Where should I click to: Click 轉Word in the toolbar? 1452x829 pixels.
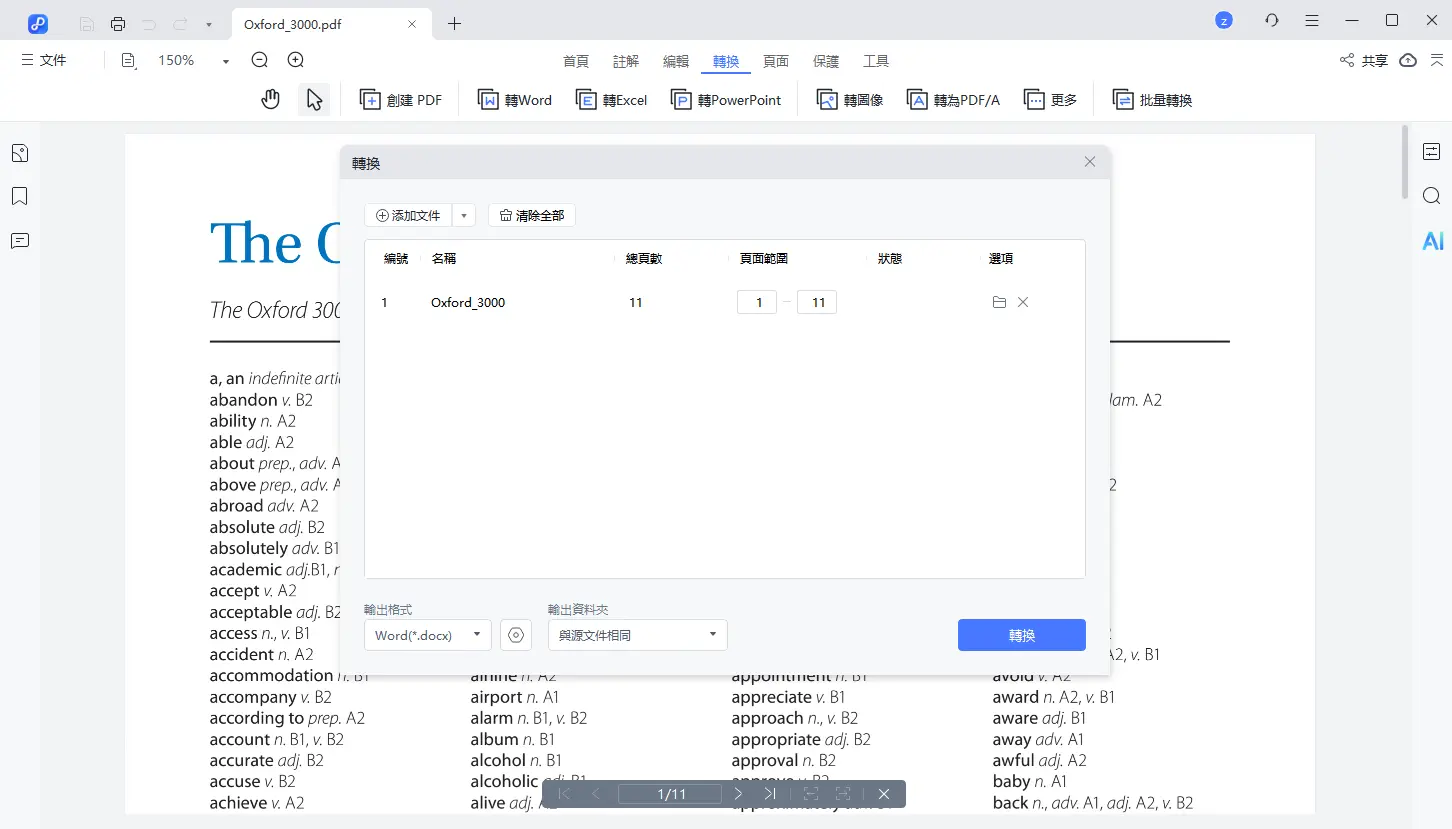(515, 100)
